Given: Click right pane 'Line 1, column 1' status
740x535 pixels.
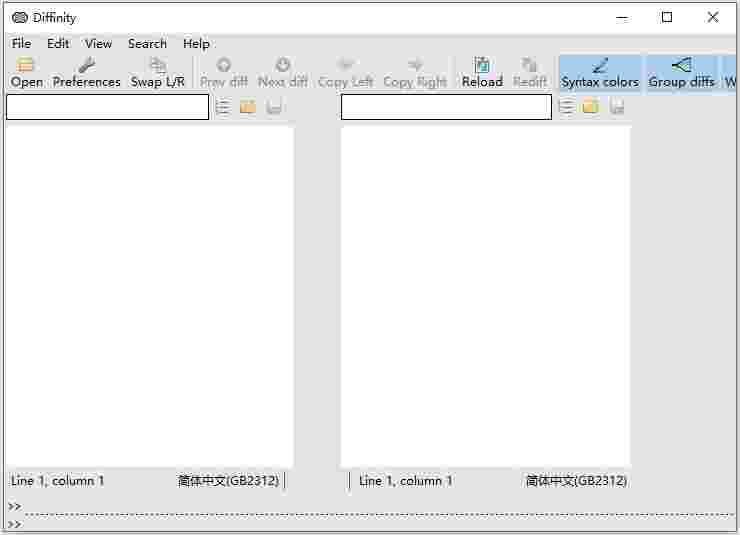Looking at the screenshot, I should [x=405, y=481].
